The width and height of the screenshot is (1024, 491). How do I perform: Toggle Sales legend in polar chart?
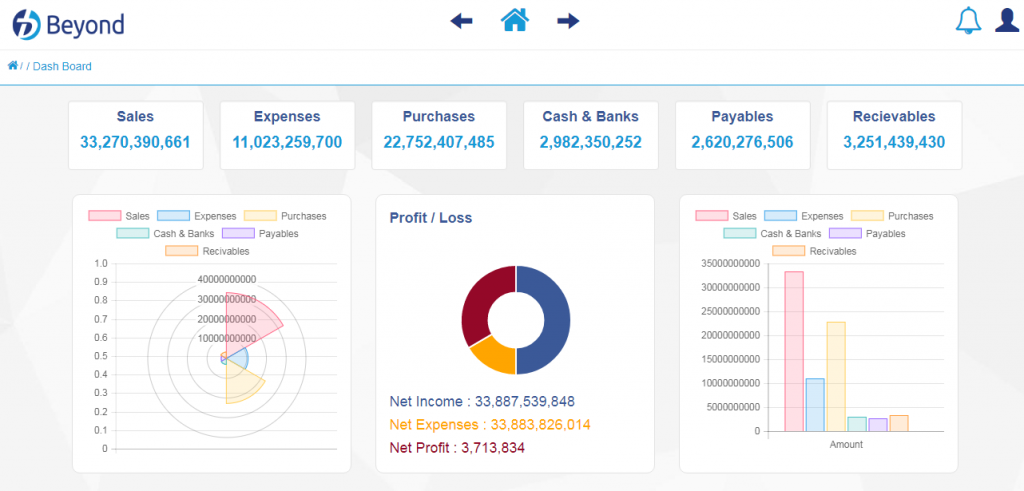(x=119, y=215)
